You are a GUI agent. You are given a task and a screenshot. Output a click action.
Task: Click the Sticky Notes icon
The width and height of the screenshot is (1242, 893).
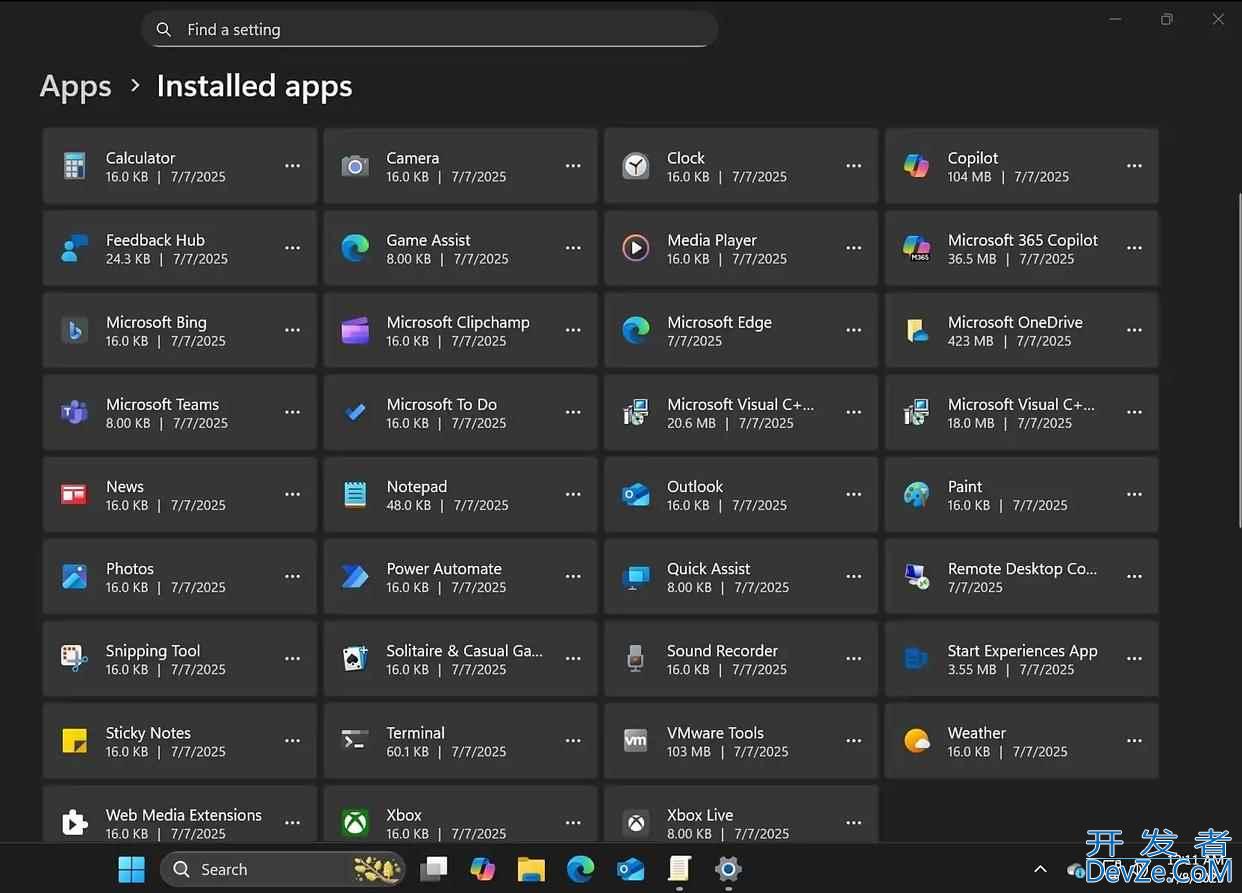(x=74, y=740)
